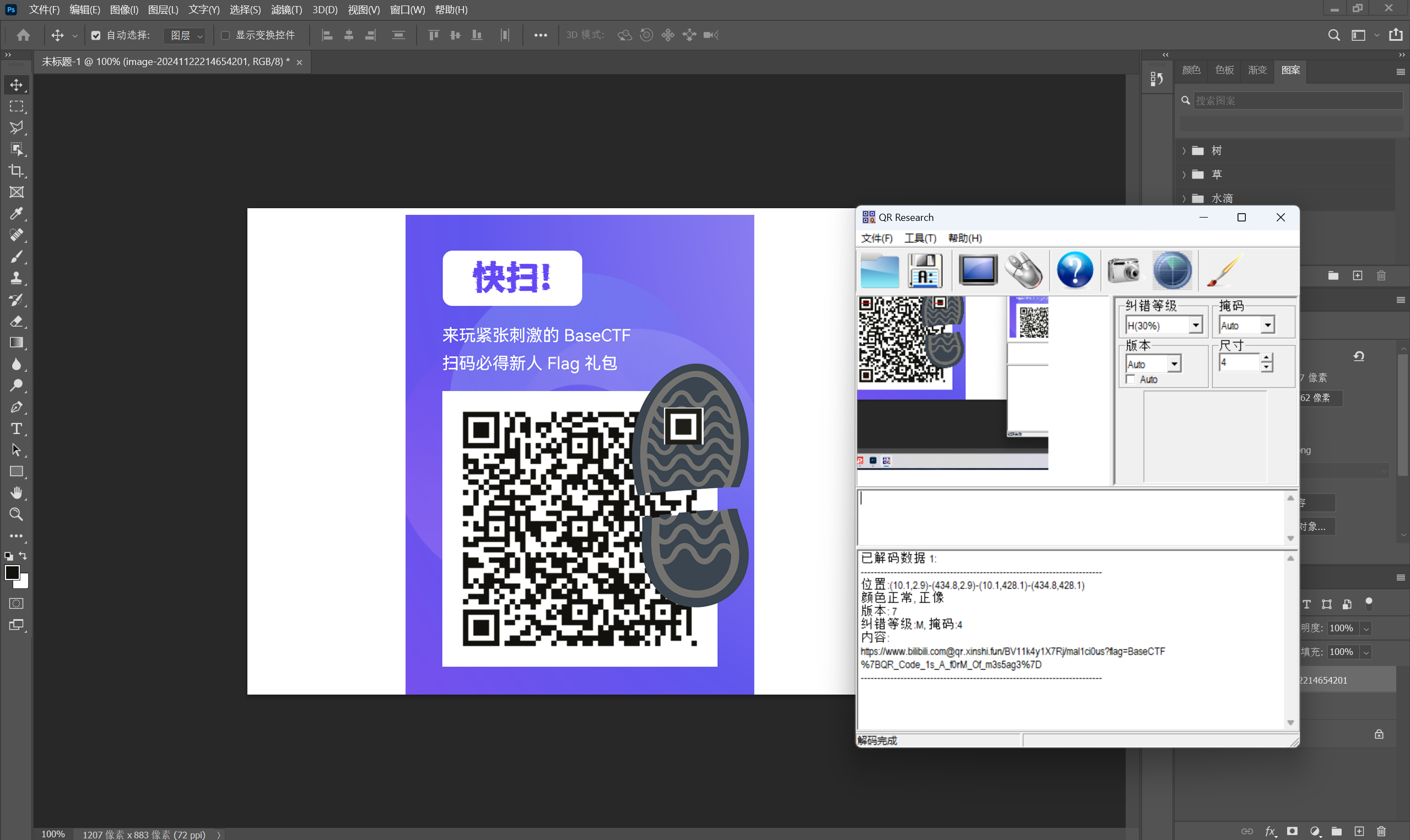Screen dimensions: 1410x840
Task: Click the mouse capture icon in QR Research
Action: [1024, 270]
